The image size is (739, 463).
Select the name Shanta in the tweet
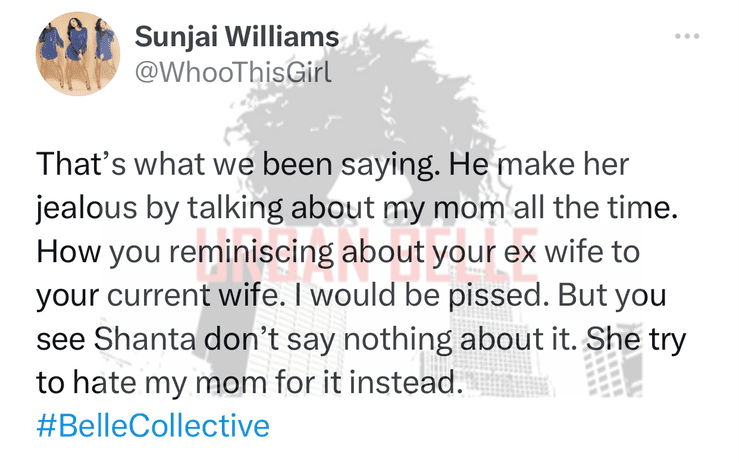145,339
